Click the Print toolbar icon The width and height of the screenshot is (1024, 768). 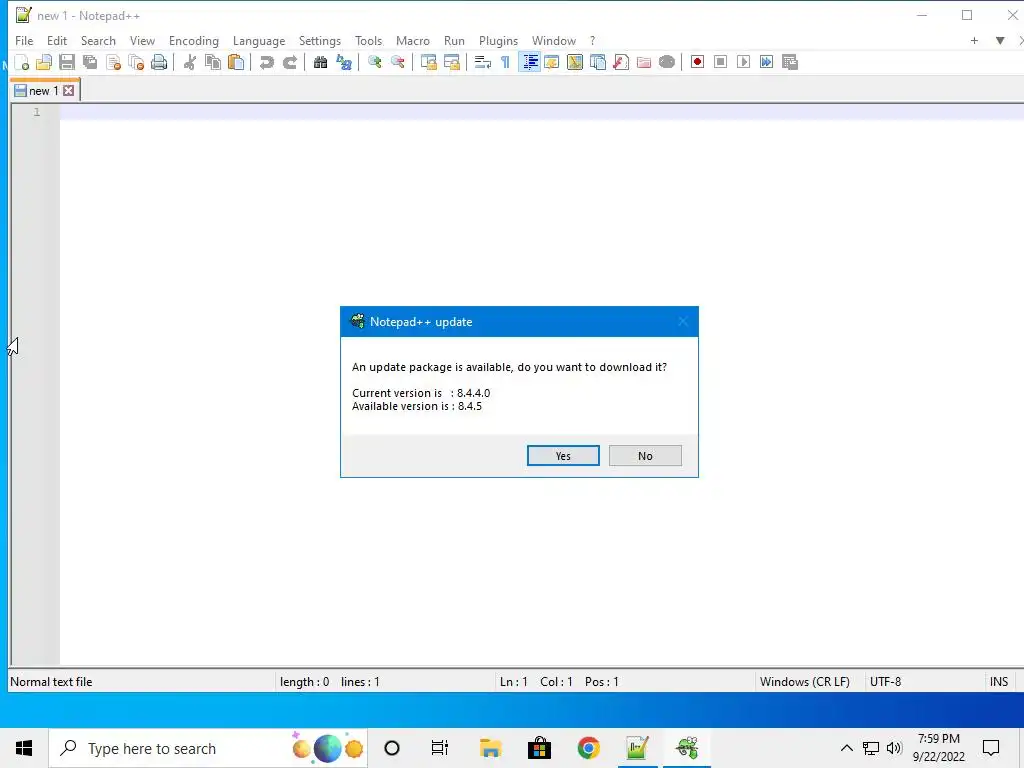[159, 62]
